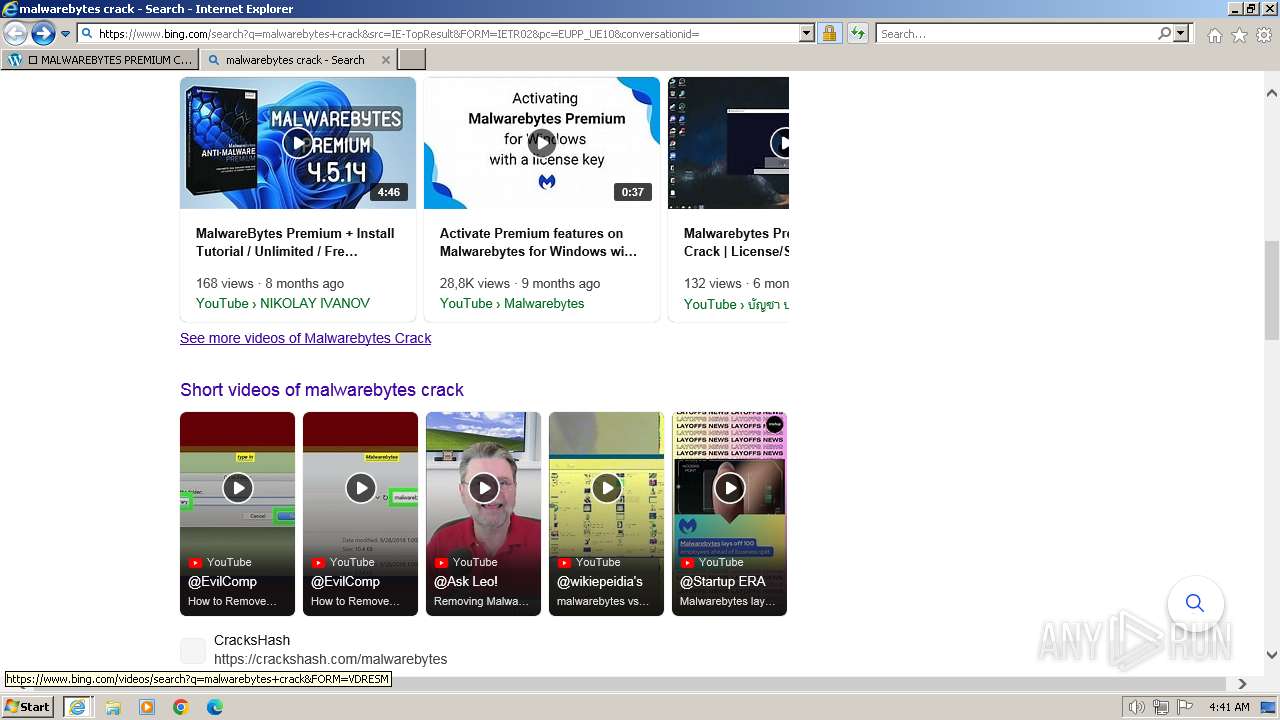Open 'MalwareBytes Premium + Install Tutorial' title
The width and height of the screenshot is (1280, 720).
pos(295,242)
